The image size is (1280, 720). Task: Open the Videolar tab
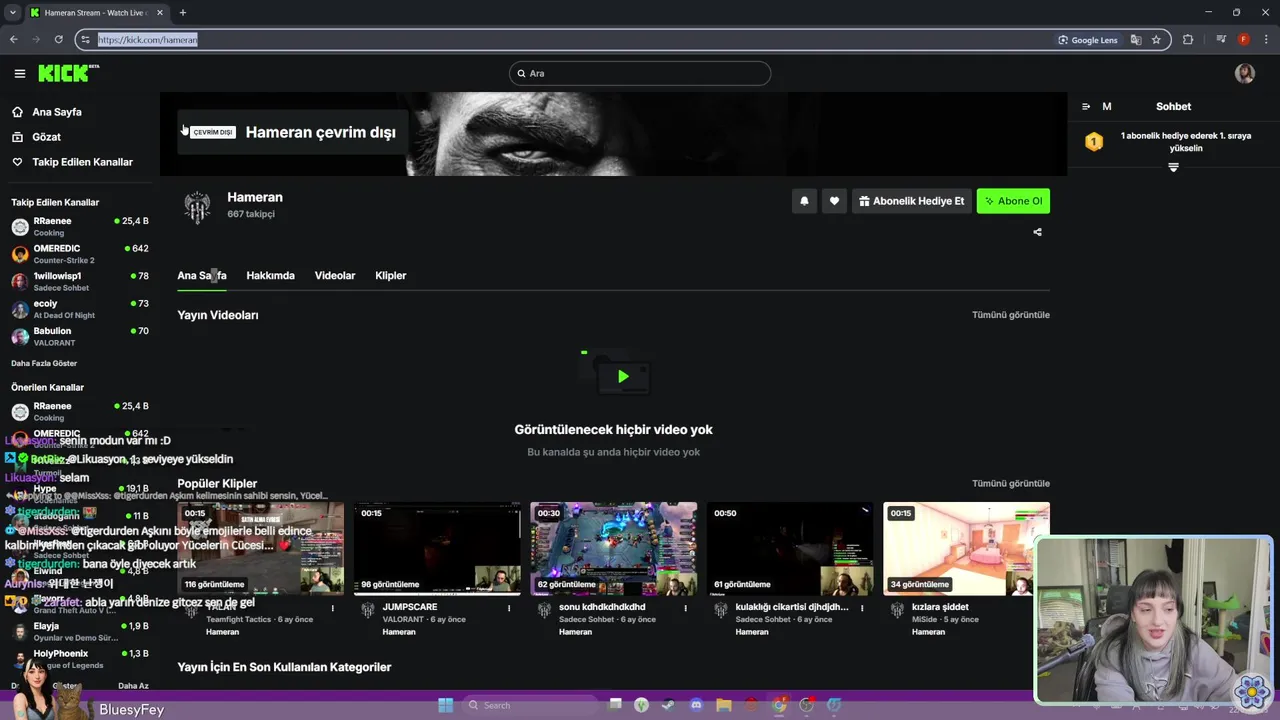(x=335, y=275)
